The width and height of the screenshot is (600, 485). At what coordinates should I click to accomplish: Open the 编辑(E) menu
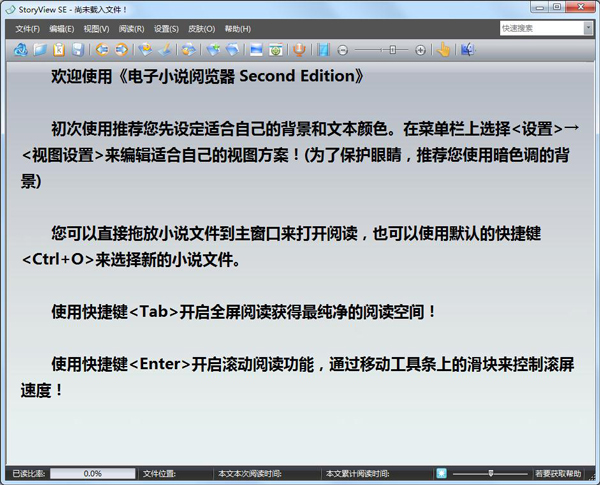click(62, 29)
